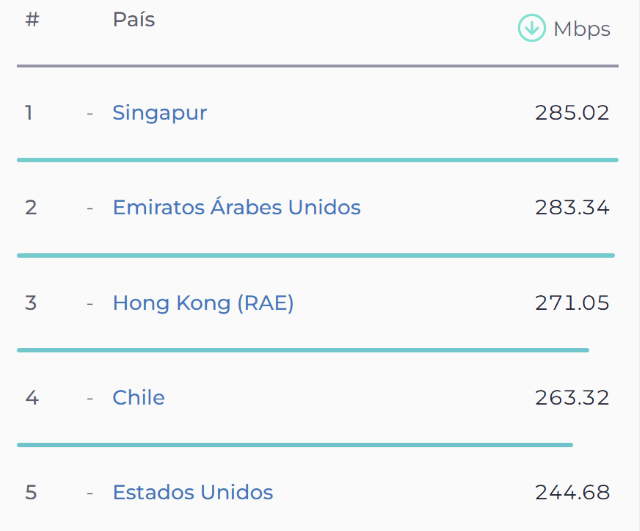This screenshot has height=531, width=640.
Task: Click the rank change dash beside Chile
Action: (x=90, y=398)
